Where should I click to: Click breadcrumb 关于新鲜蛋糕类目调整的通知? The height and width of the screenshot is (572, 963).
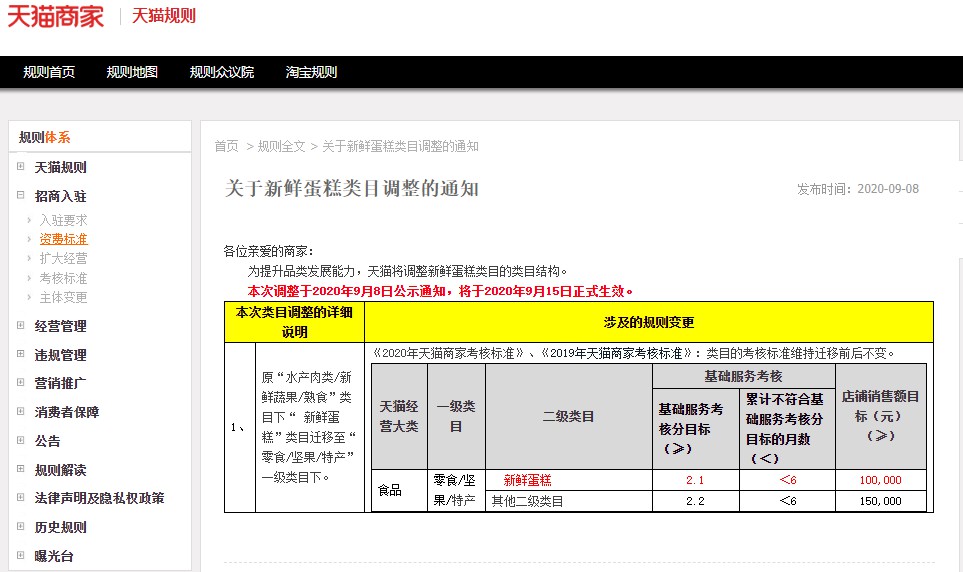coord(400,146)
